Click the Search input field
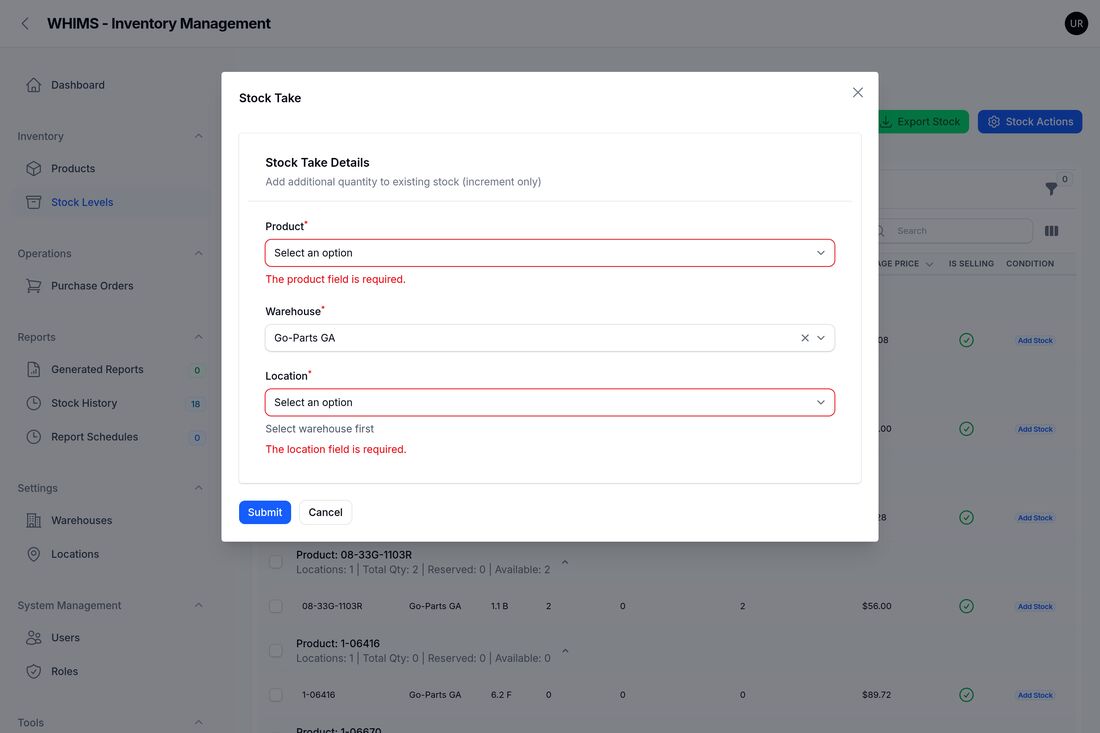The height and width of the screenshot is (733, 1100). pyautogui.click(x=954, y=231)
